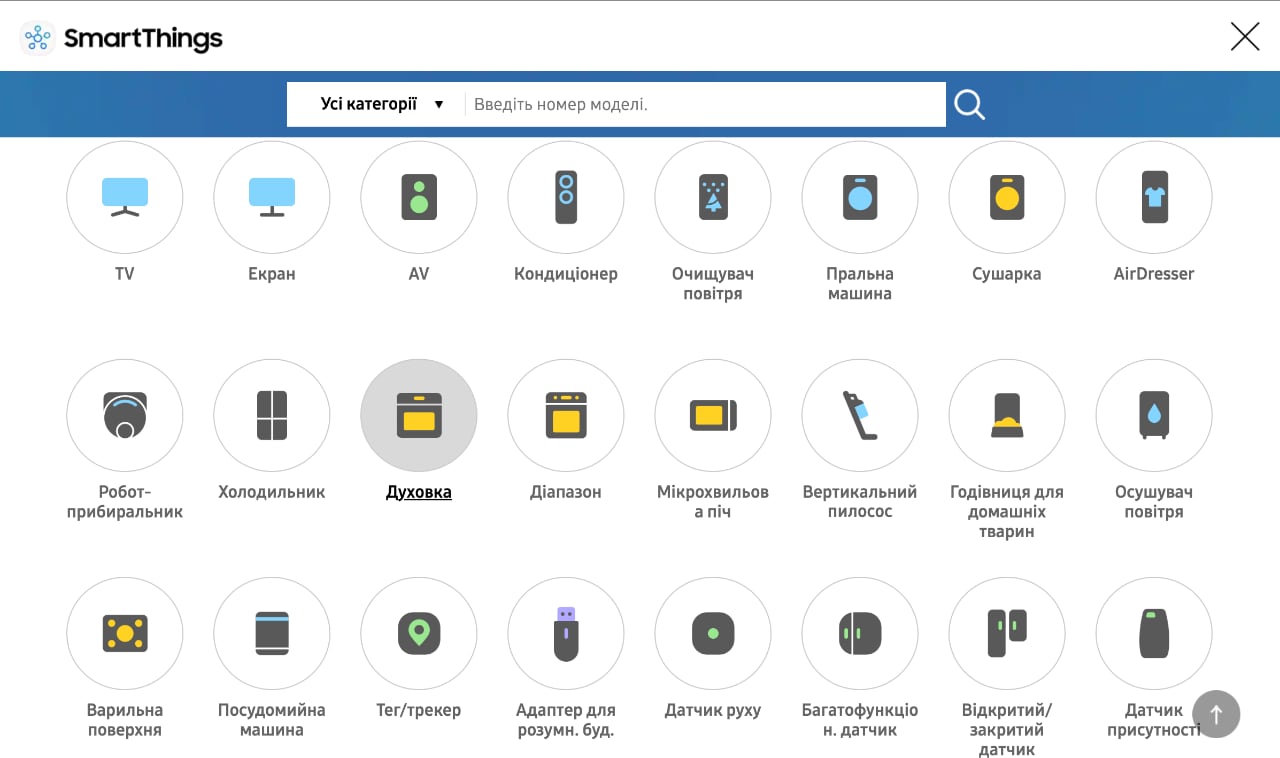This screenshot has height=758, width=1280.
Task: Click the Осушувач повітря dehumidifier icon
Action: coord(1154,416)
